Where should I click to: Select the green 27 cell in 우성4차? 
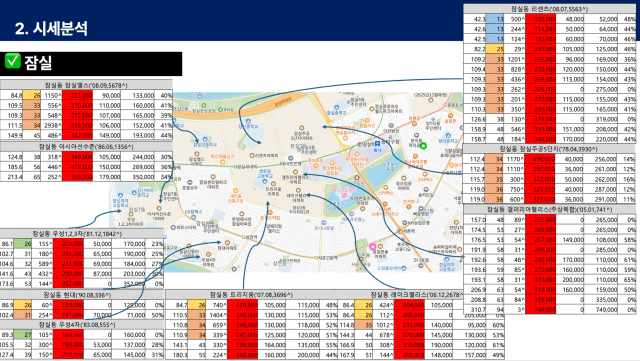pos(22,335)
